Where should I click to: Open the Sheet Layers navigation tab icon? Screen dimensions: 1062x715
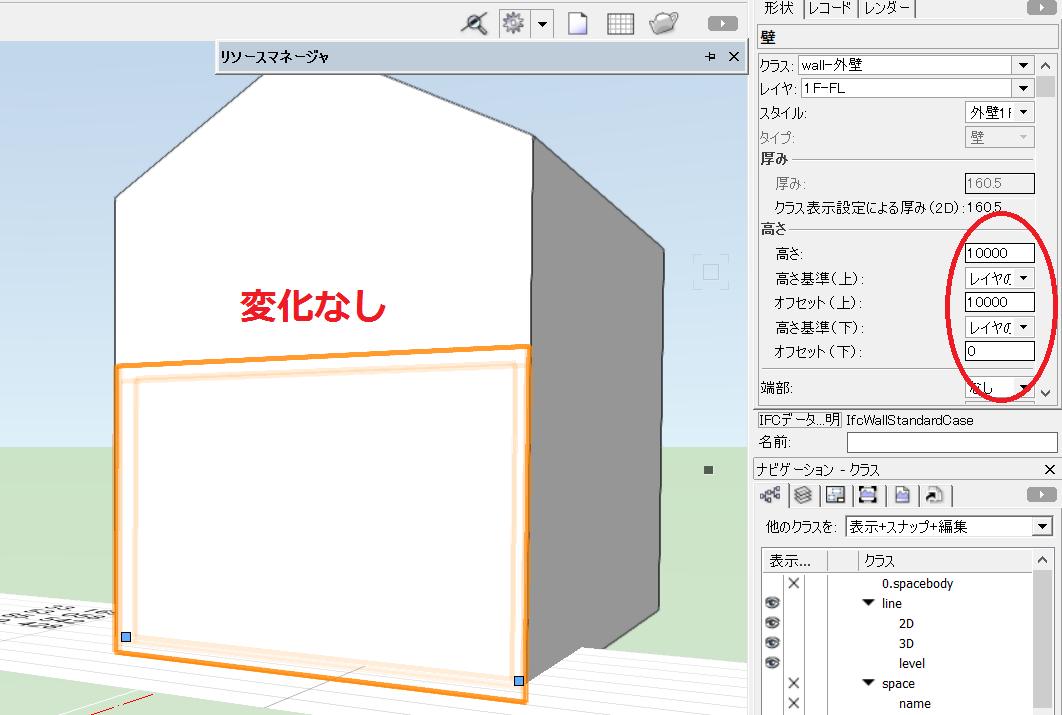pos(835,495)
